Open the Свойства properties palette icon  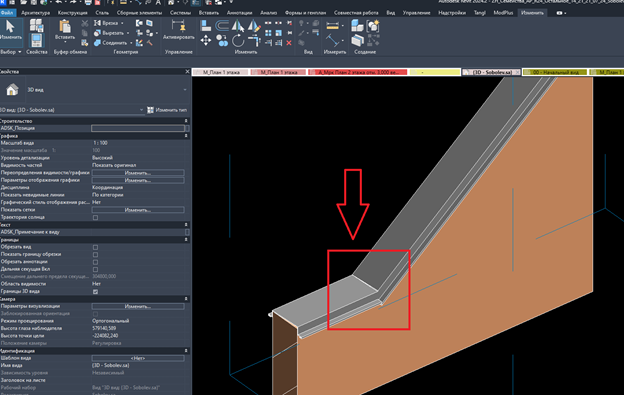[x=36, y=41]
